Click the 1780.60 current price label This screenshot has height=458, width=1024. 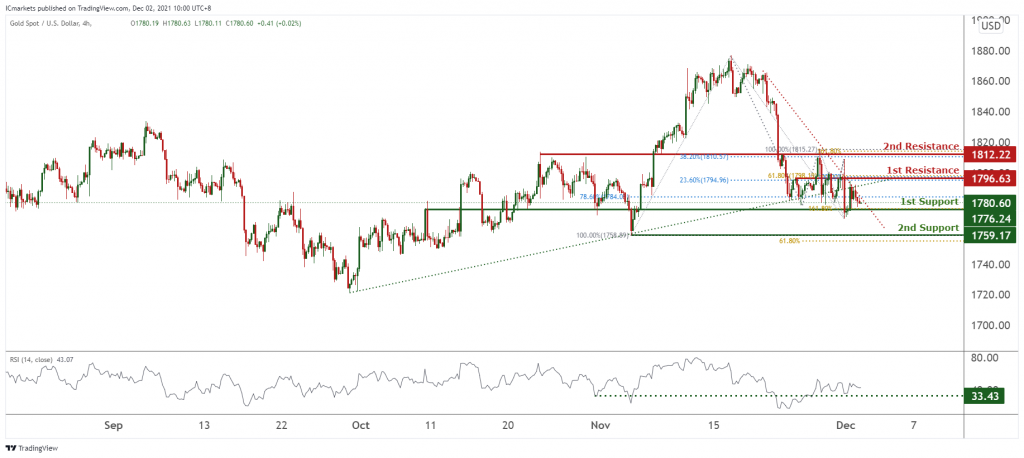[x=989, y=203]
